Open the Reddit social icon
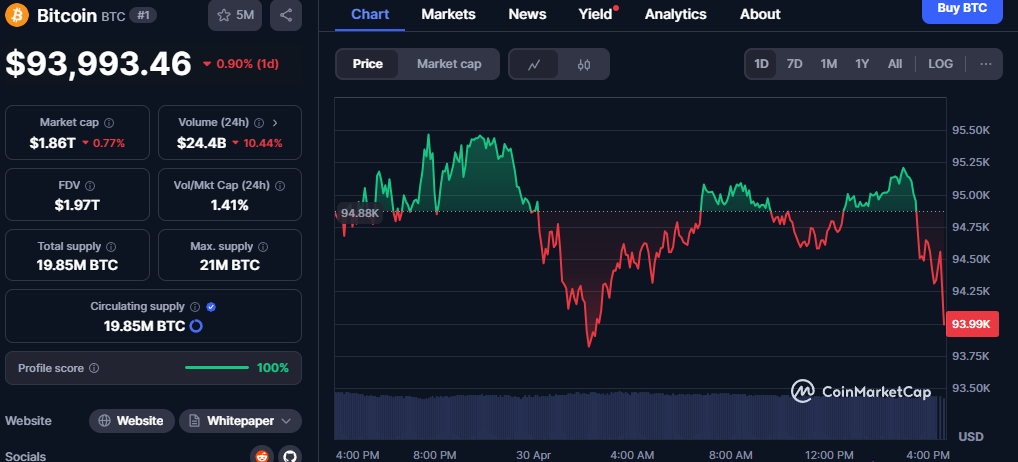This screenshot has height=462, width=1018. pos(262,455)
